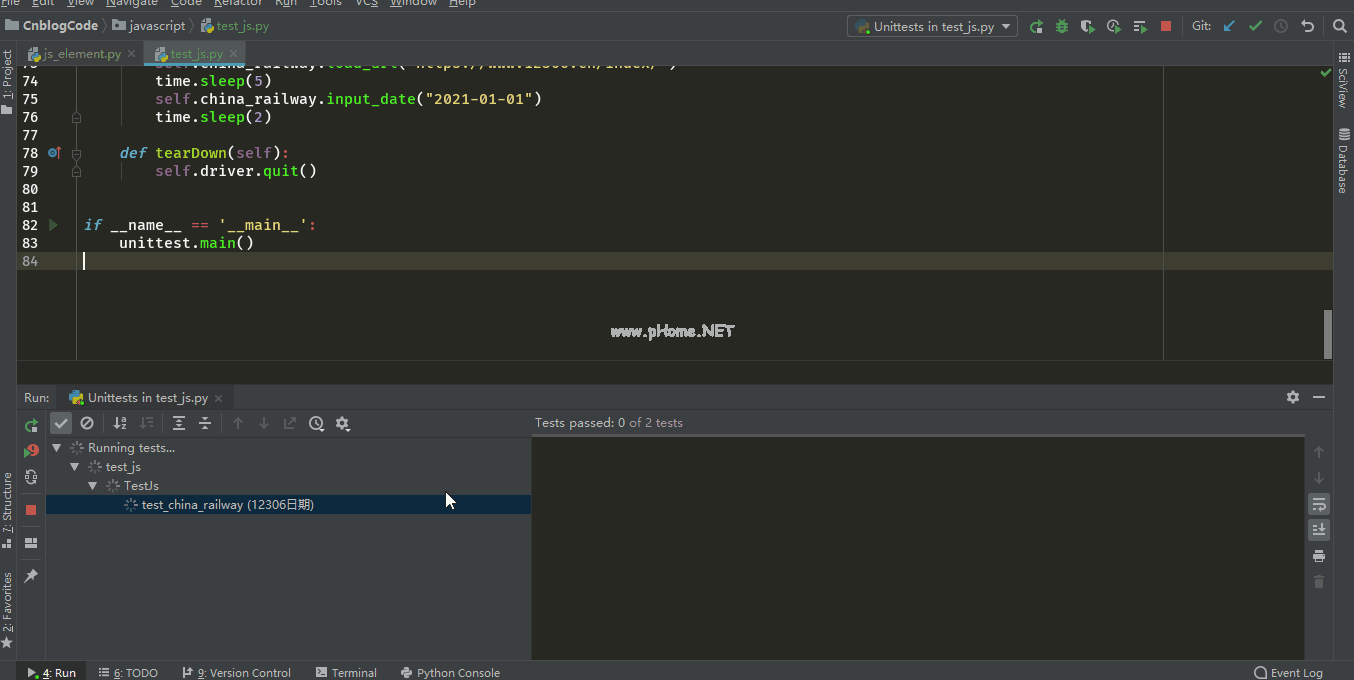Open the Navigate menu
This screenshot has width=1354, height=680.
(x=132, y=3)
